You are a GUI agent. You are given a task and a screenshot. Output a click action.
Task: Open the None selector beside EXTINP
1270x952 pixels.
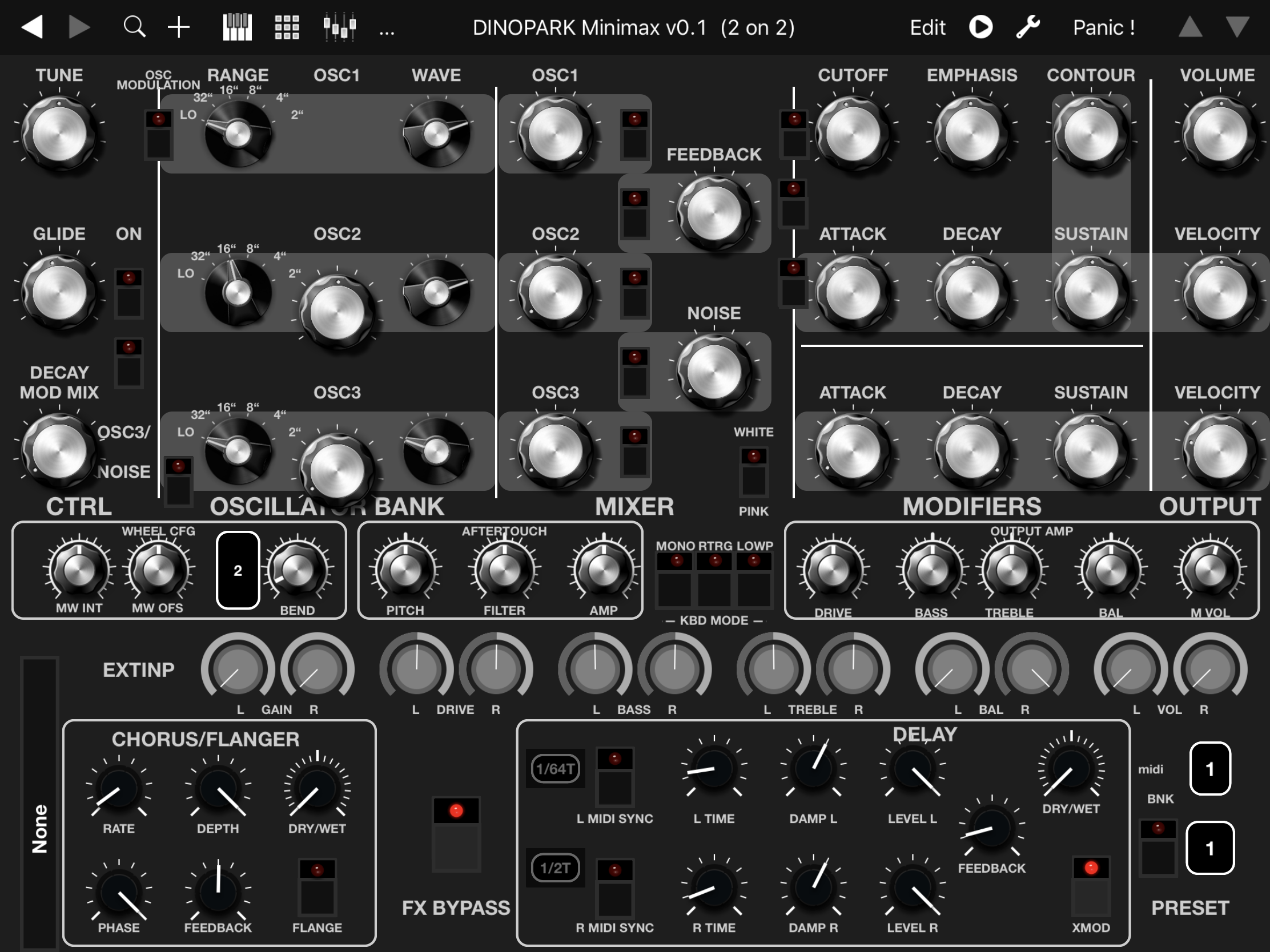pyautogui.click(x=39, y=828)
